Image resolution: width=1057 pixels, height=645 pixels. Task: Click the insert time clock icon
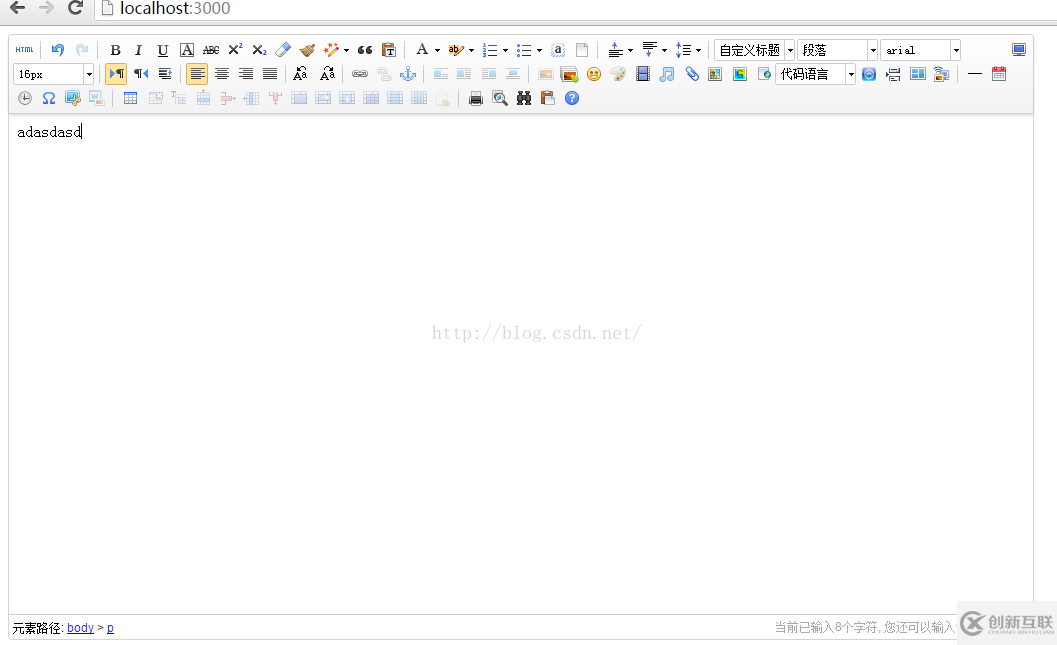25,98
